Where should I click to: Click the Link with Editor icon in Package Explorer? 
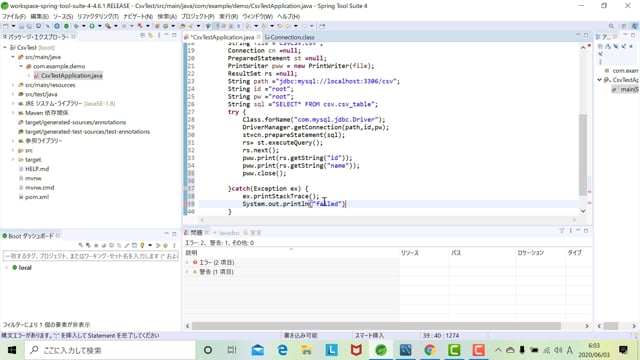[150, 36]
